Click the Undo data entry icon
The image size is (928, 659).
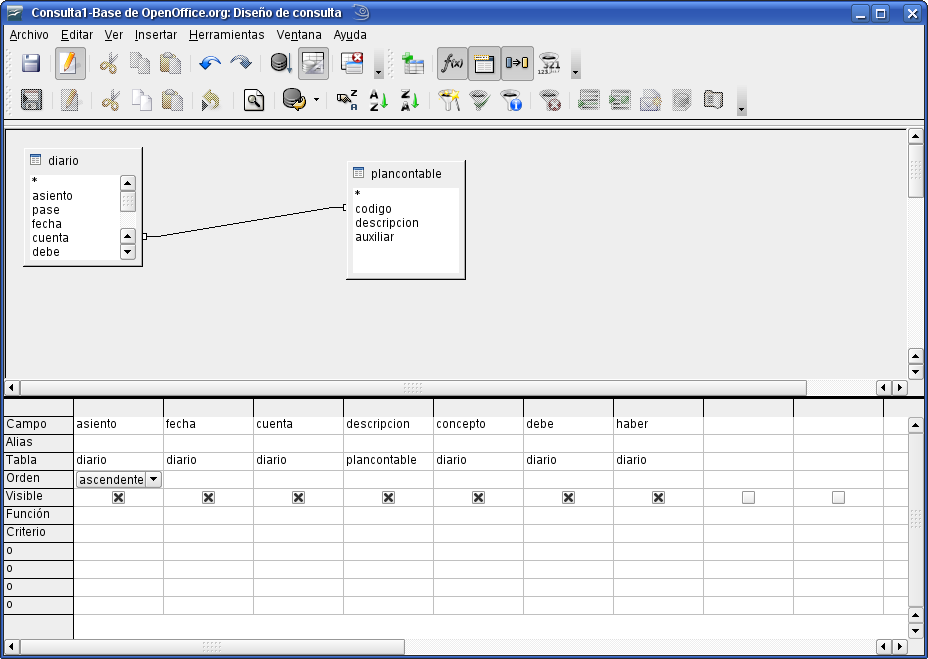[210, 100]
